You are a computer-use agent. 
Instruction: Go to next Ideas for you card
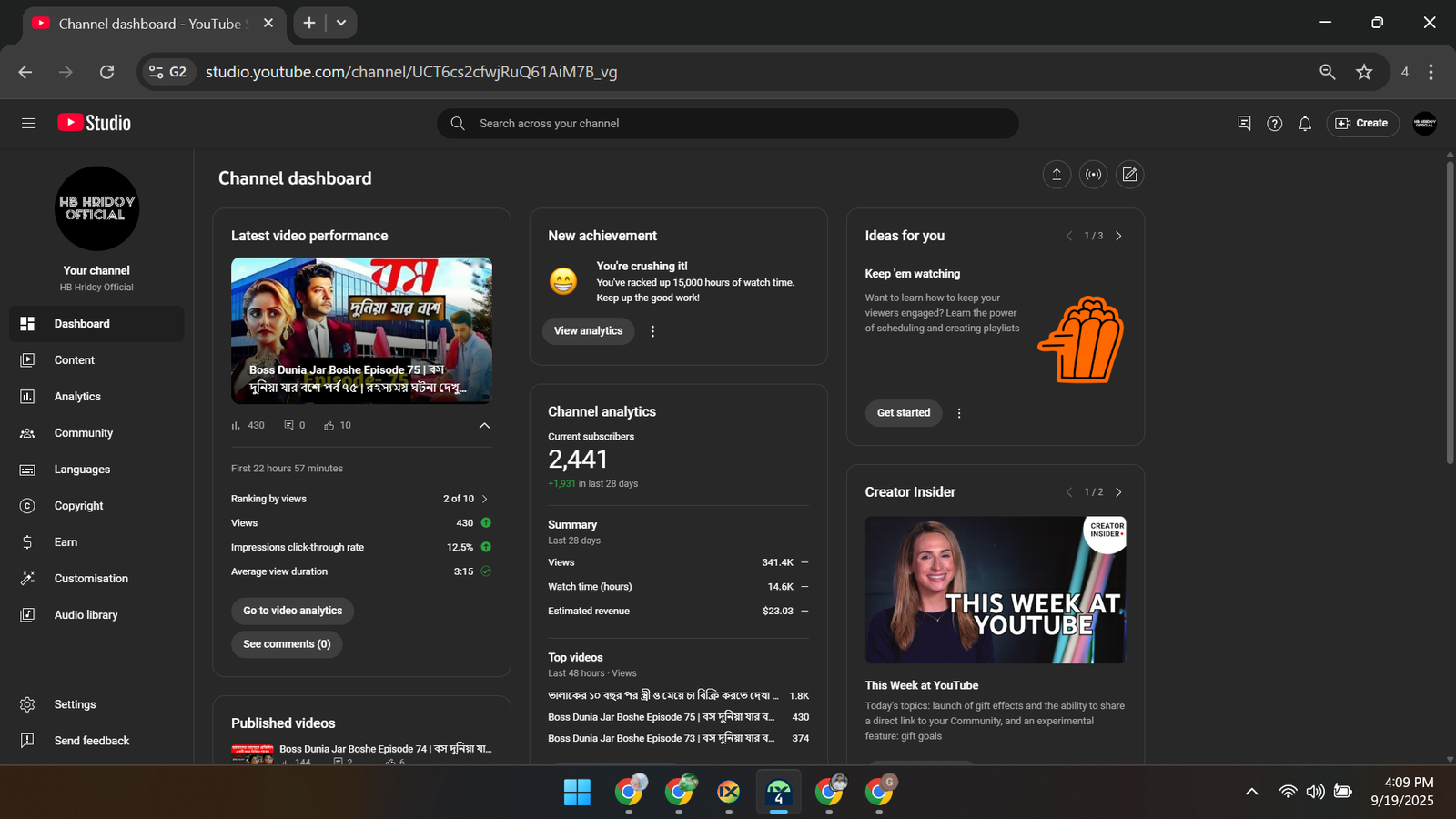tap(1118, 236)
